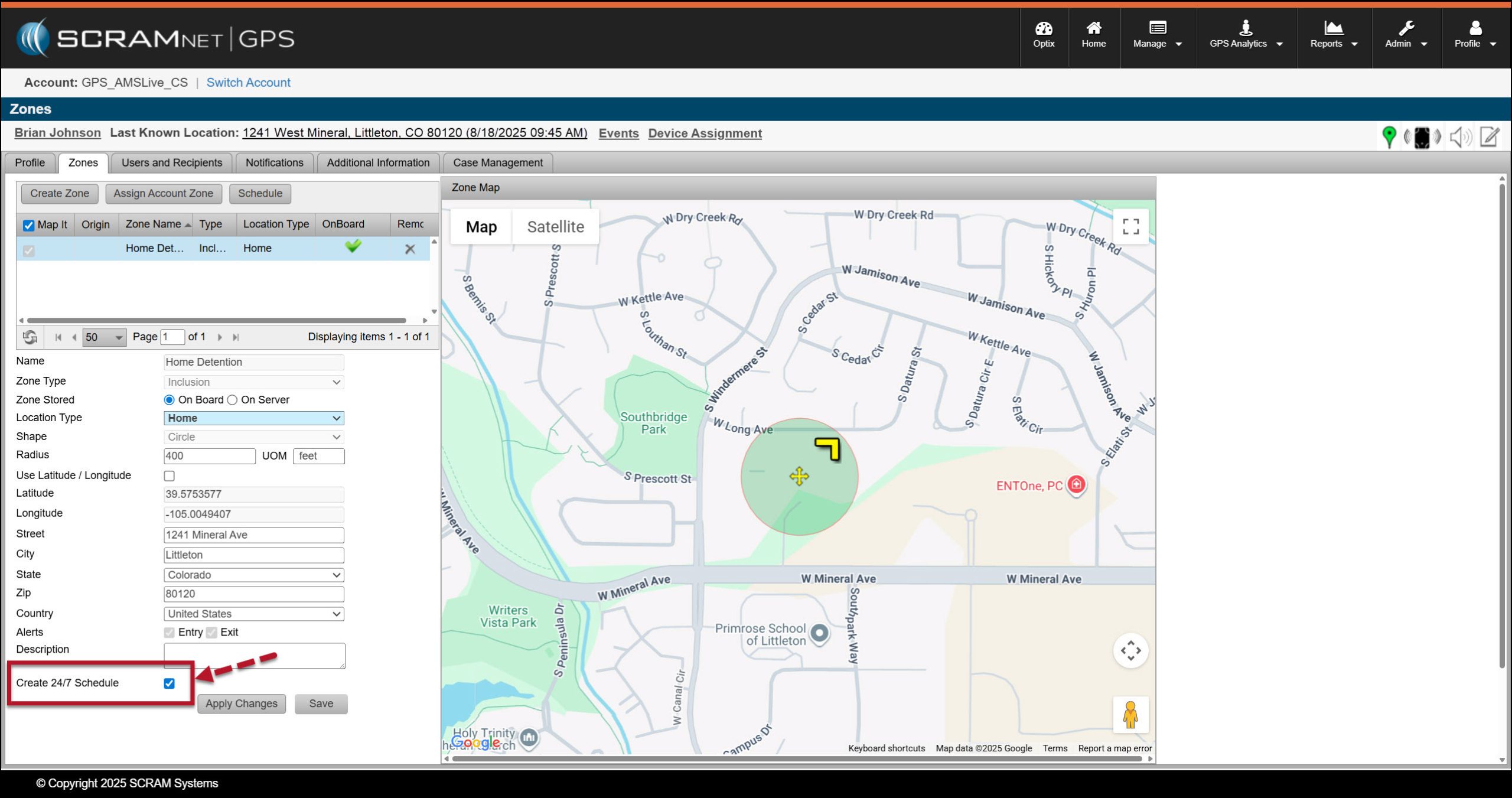
Task: Uncheck Create 24/7 Schedule checkbox
Action: tap(170, 683)
